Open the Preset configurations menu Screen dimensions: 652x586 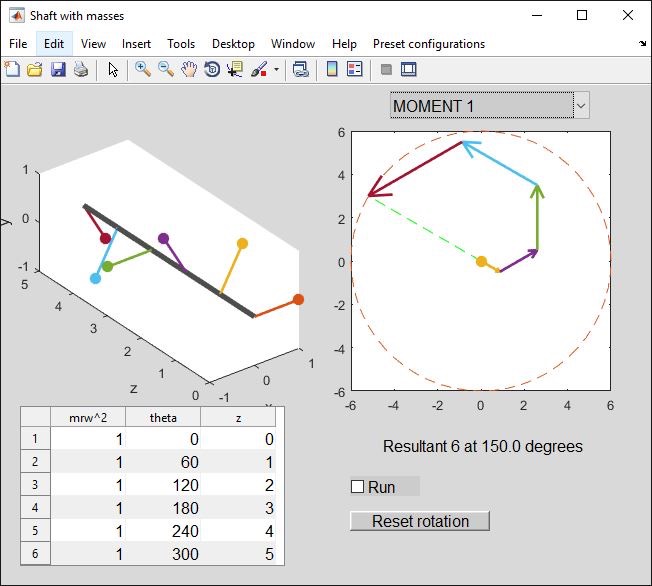pos(428,44)
